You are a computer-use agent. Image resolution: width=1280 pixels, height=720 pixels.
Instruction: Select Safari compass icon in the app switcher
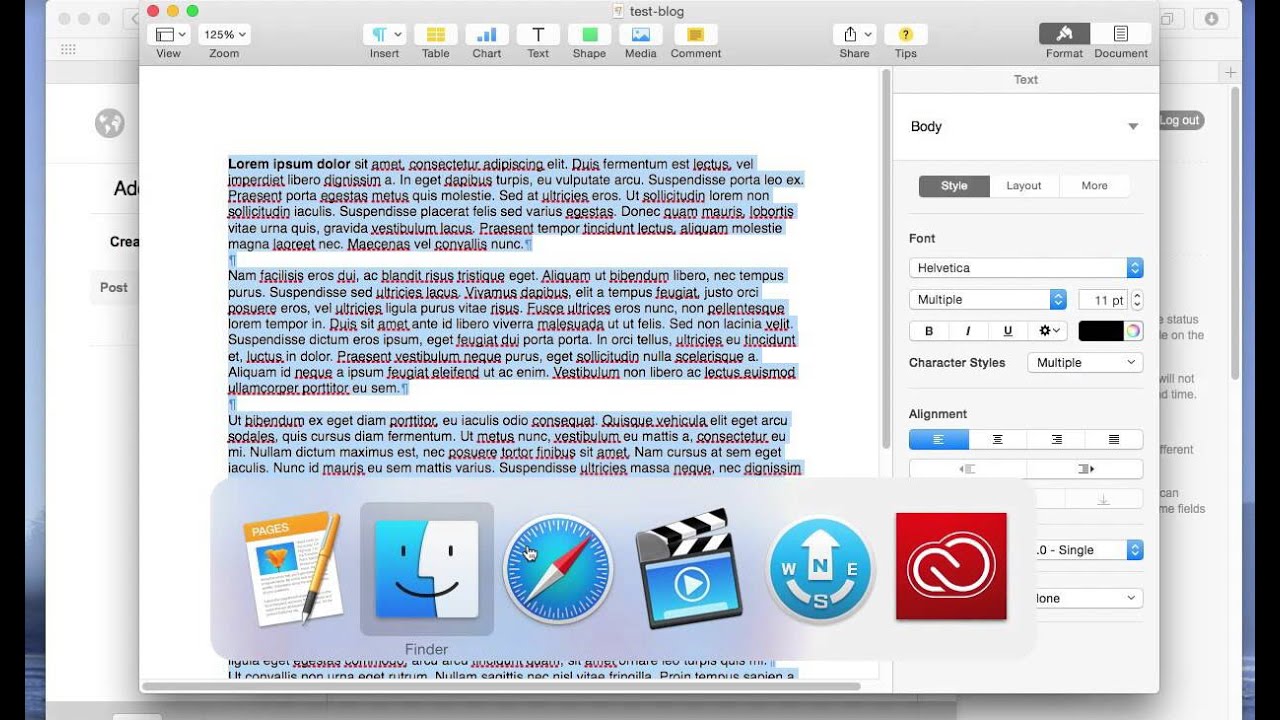558,568
